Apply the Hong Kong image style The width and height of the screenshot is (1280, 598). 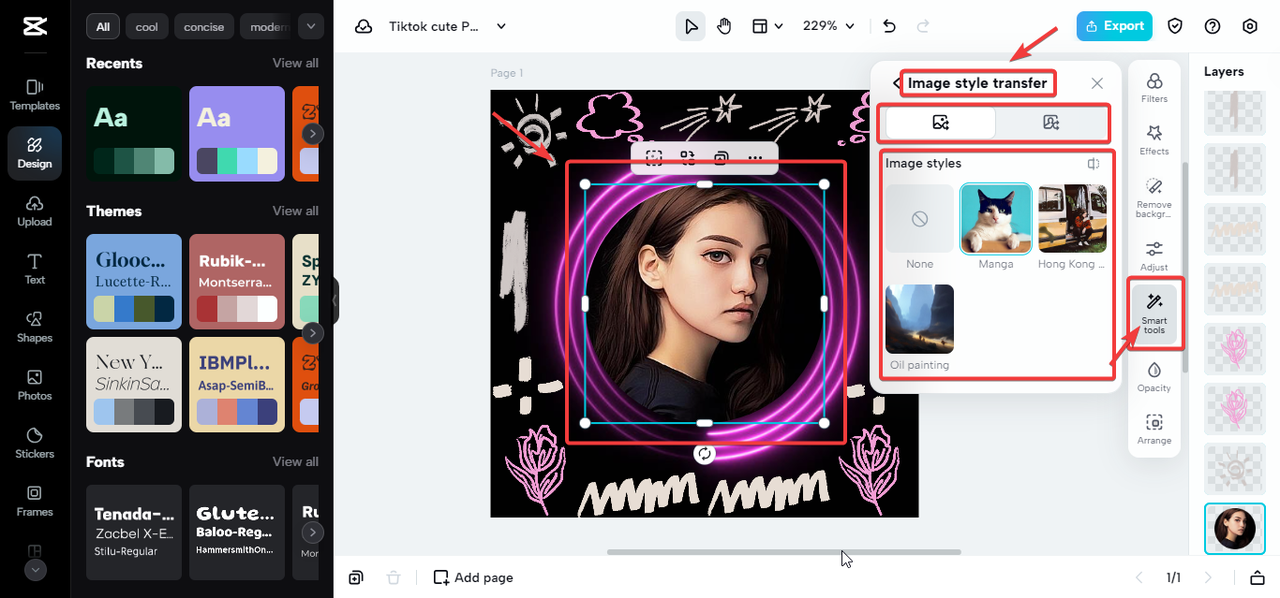tap(1072, 227)
